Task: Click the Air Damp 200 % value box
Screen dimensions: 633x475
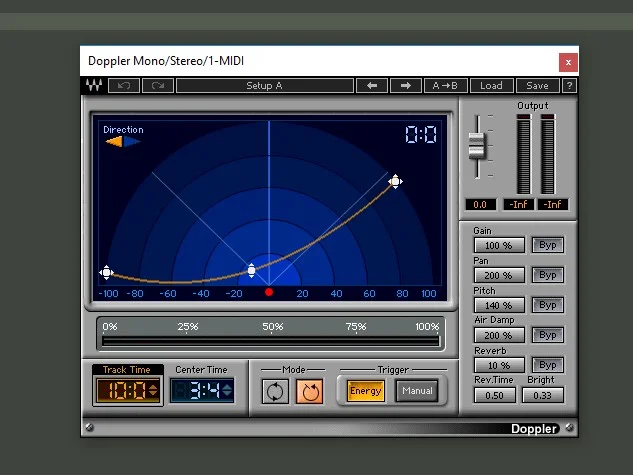Action: coord(499,335)
